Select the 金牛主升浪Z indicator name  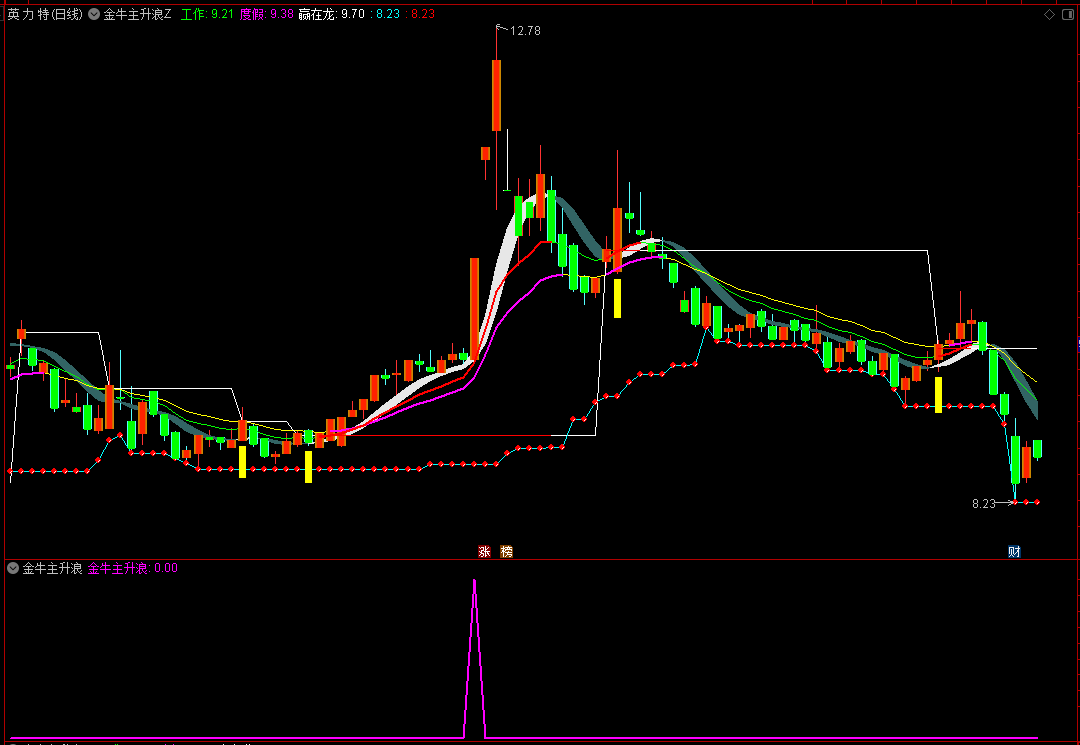[137, 14]
